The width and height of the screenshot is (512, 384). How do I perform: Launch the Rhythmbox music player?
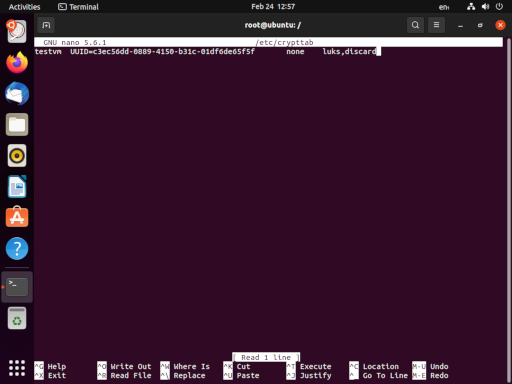[17, 156]
